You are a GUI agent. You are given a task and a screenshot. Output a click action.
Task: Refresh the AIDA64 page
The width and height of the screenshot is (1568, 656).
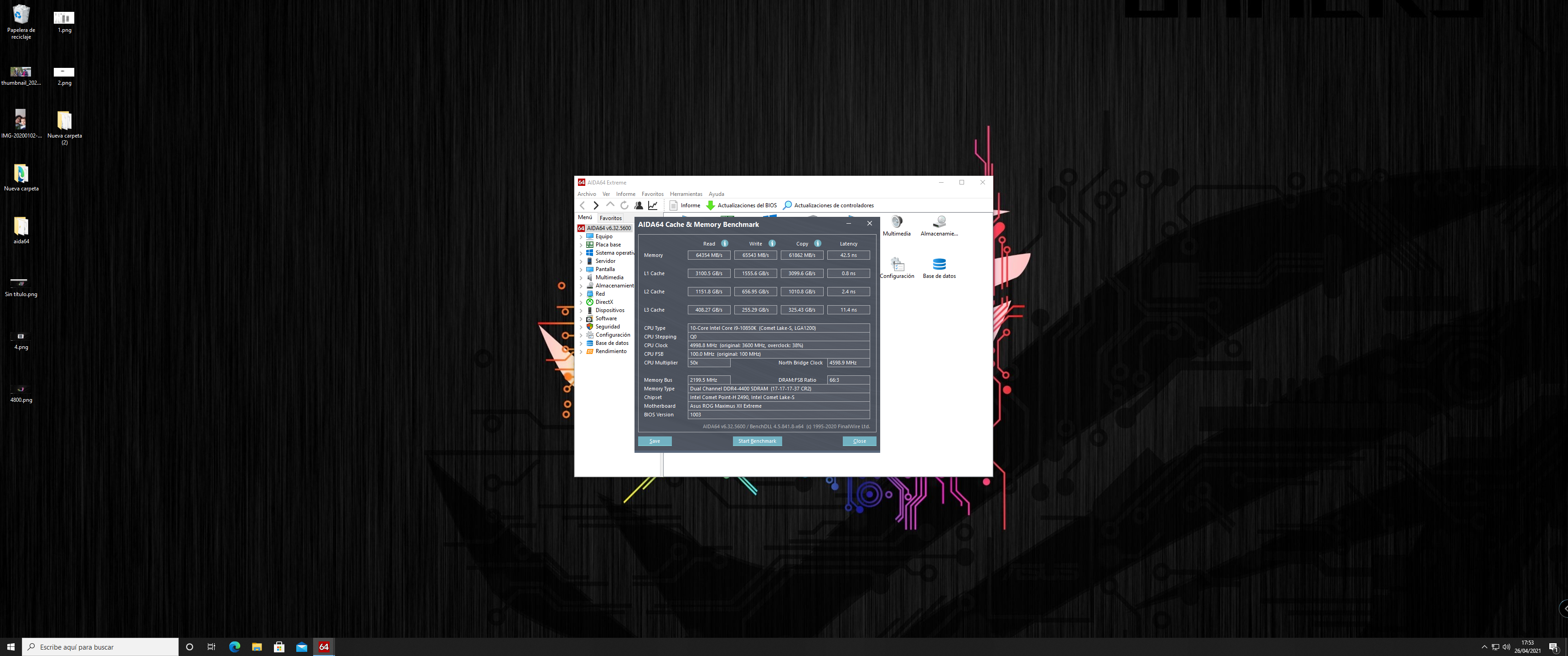(x=624, y=205)
